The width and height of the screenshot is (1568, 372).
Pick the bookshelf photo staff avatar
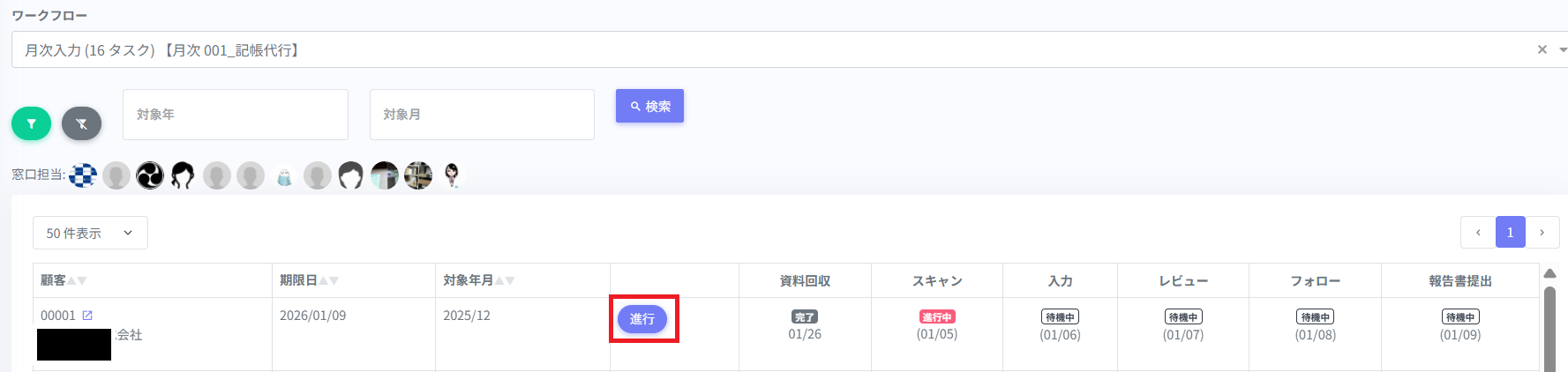(418, 175)
